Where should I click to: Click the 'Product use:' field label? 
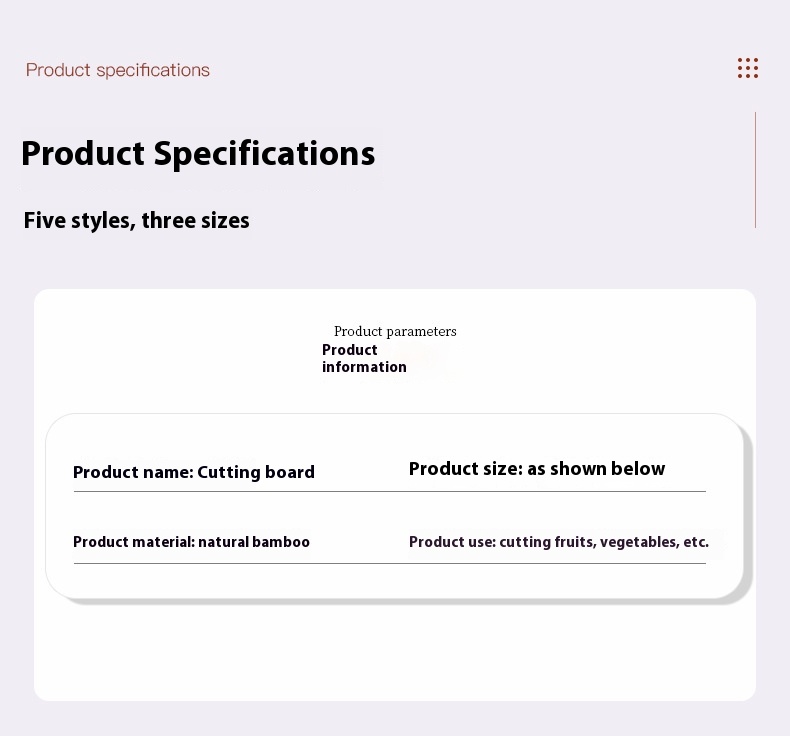pyautogui.click(x=452, y=542)
